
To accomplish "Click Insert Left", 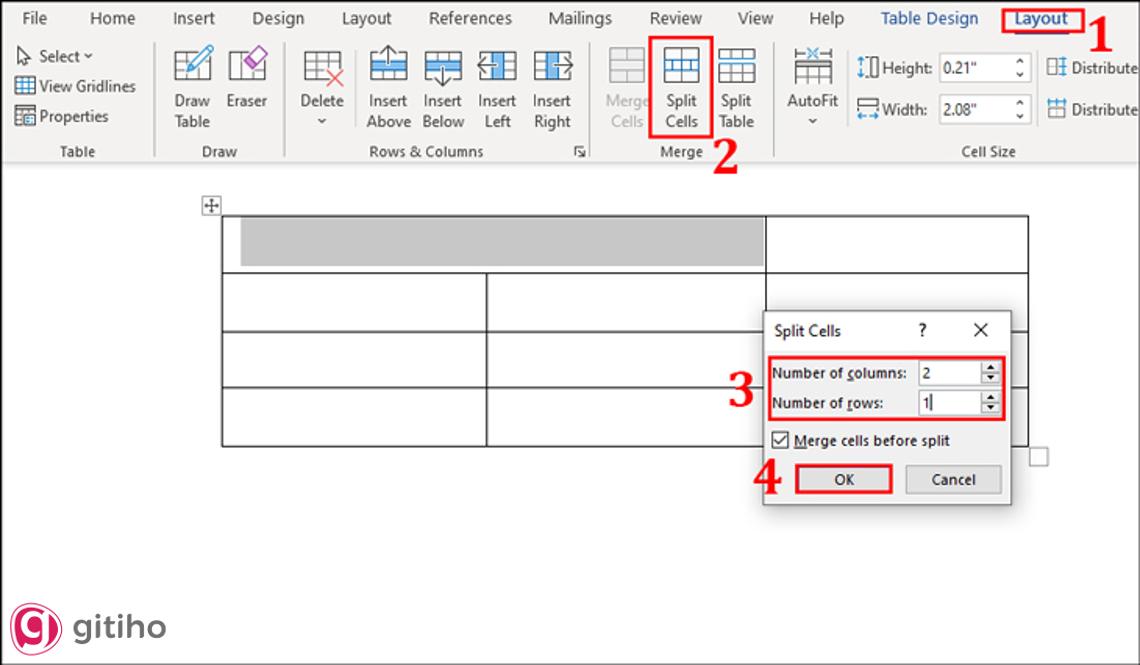I will point(497,88).
